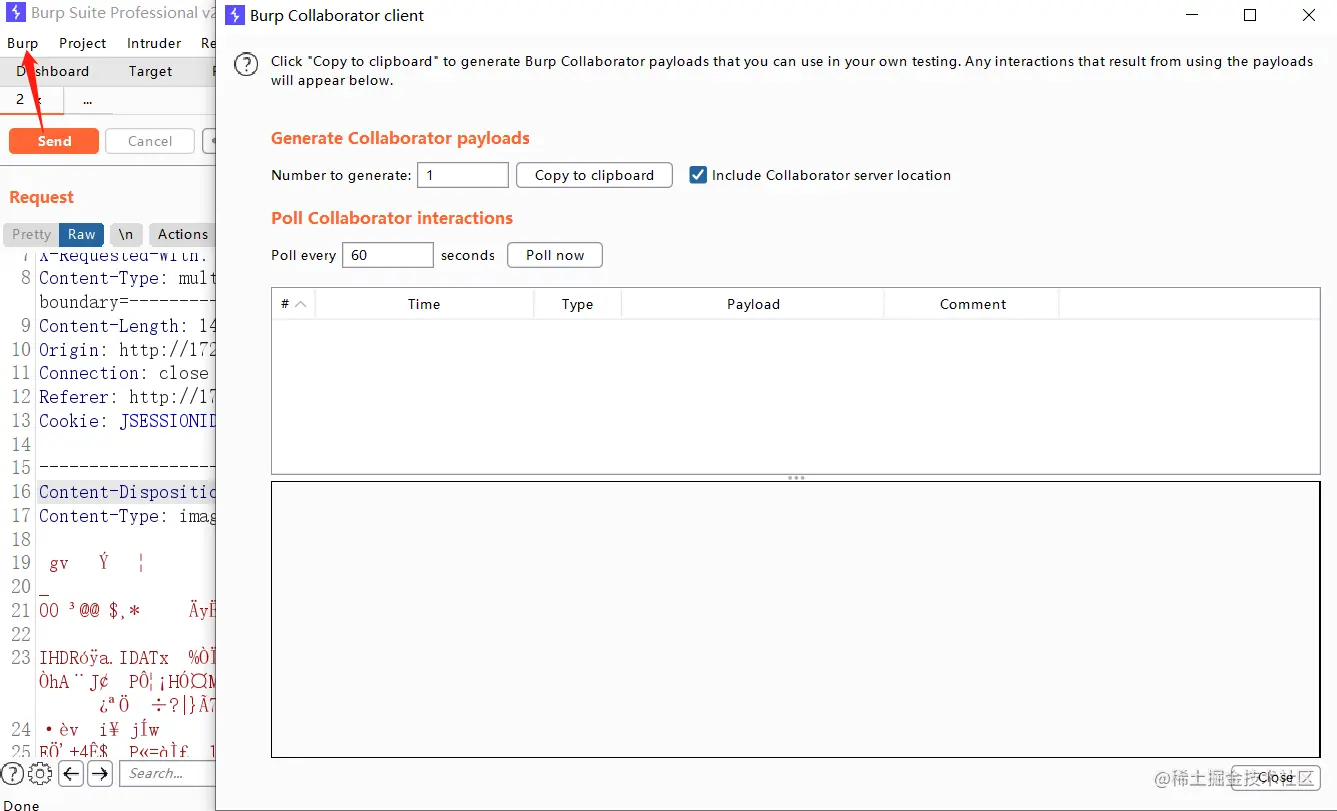Click the Cancel button in Repeater
The height and width of the screenshot is (811, 1337).
[x=150, y=141]
